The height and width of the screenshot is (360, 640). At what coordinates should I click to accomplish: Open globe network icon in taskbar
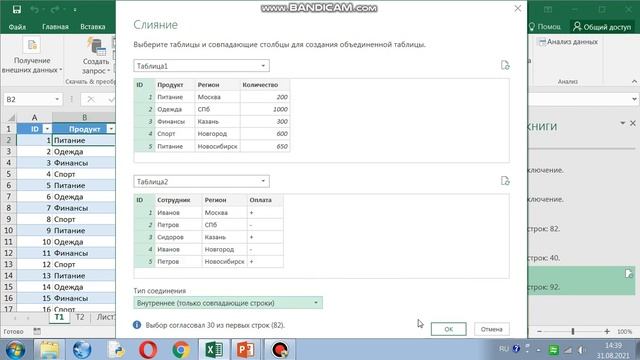tap(82, 350)
